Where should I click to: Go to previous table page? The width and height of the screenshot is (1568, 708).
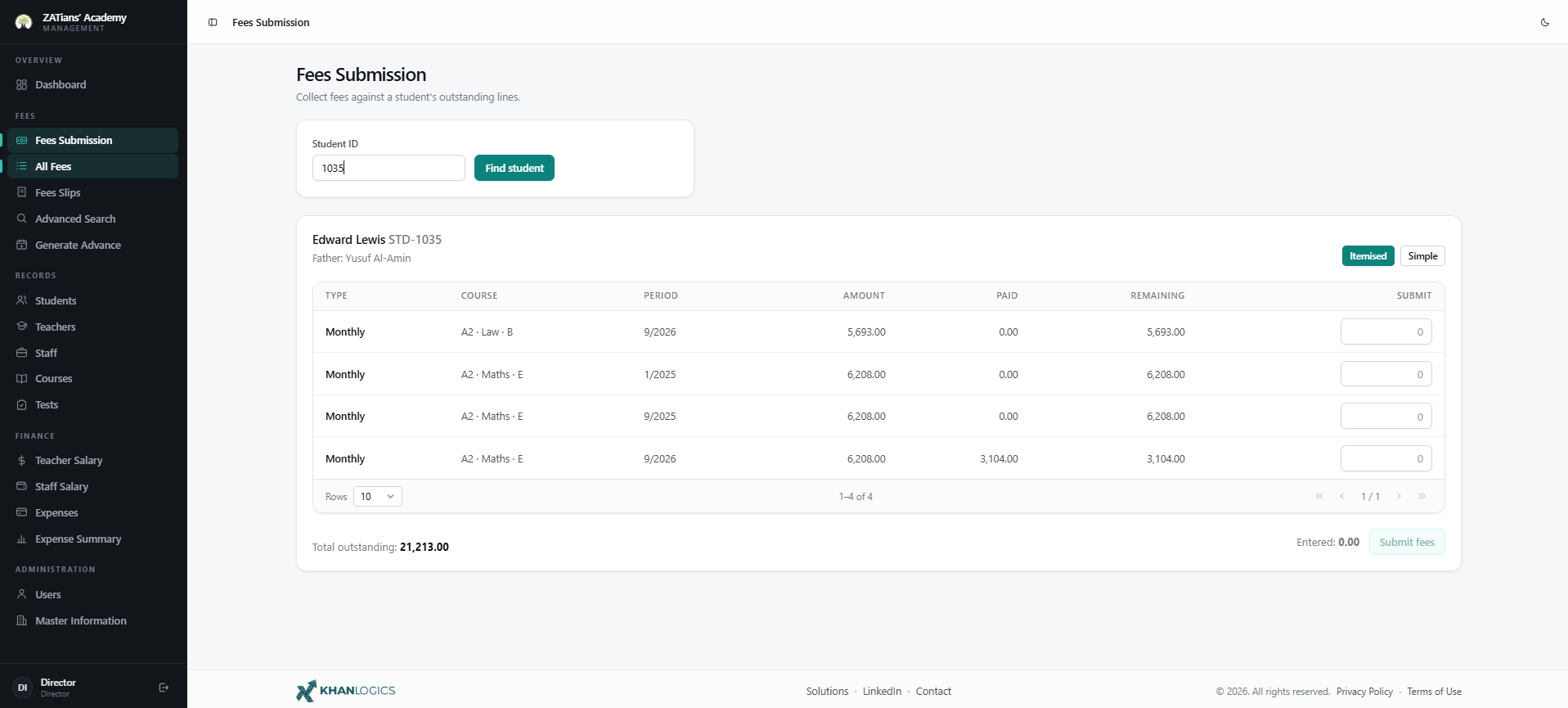[x=1342, y=496]
